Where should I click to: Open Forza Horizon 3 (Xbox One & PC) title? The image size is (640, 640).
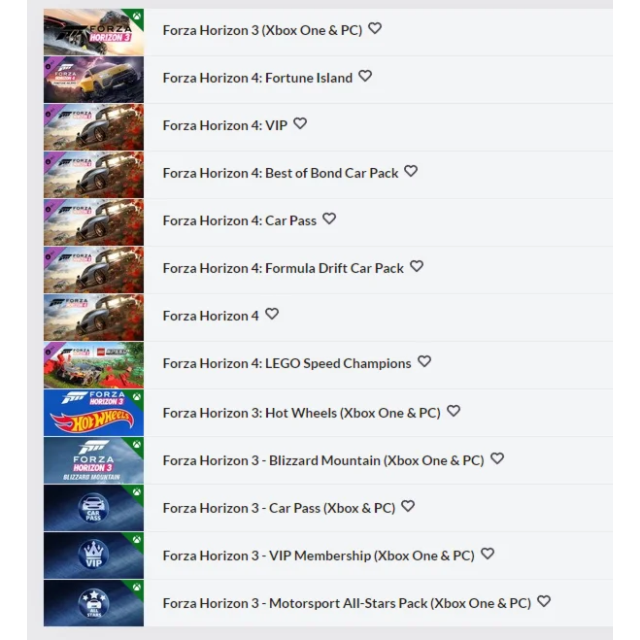tap(262, 31)
